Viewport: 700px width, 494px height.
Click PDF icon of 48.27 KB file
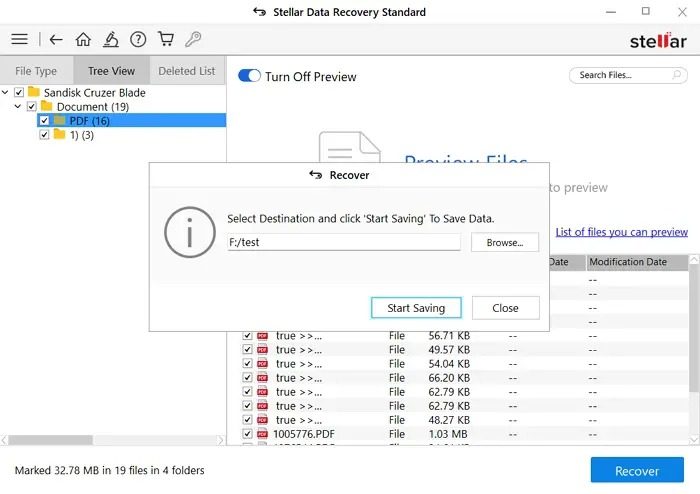[x=262, y=420]
